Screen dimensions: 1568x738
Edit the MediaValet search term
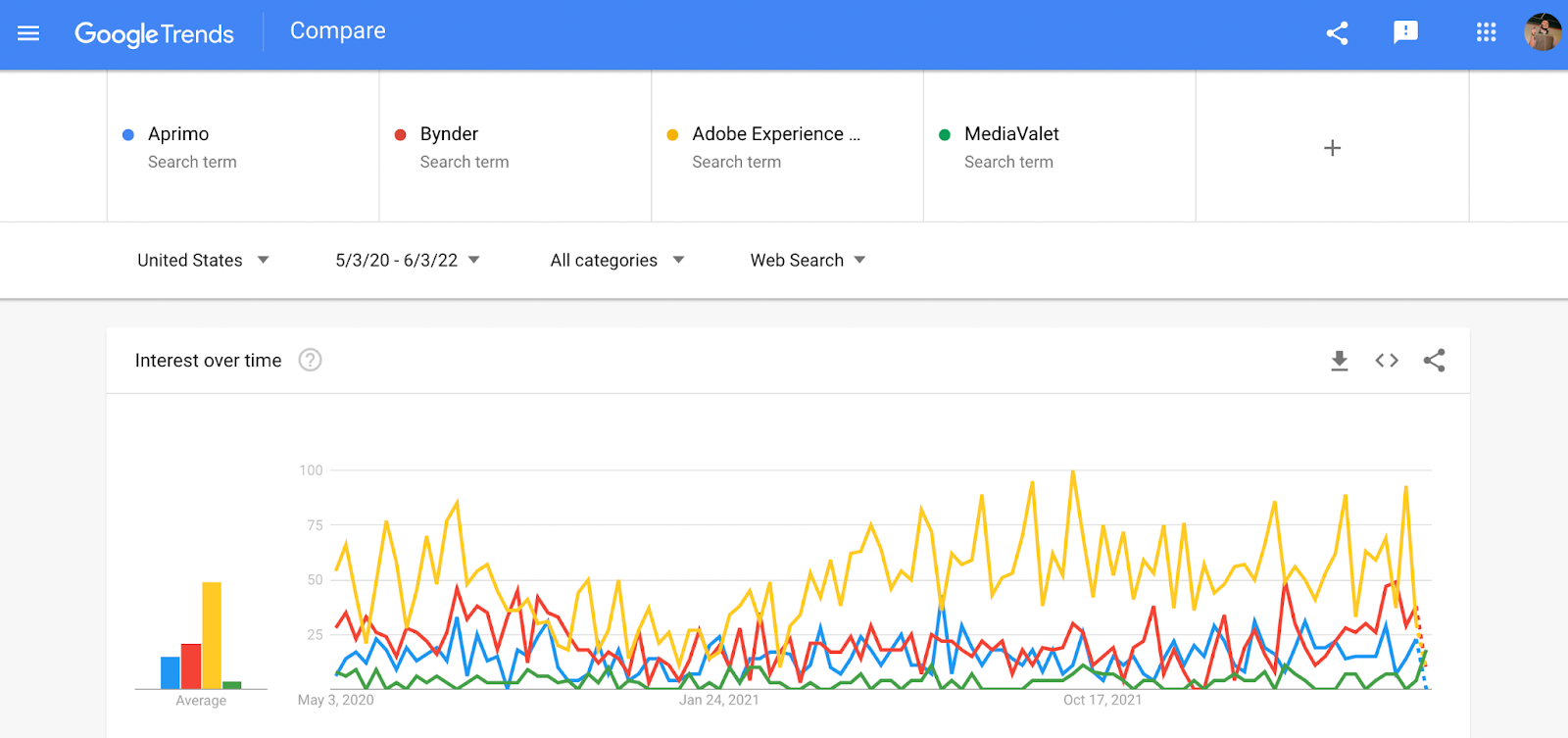(1059, 147)
